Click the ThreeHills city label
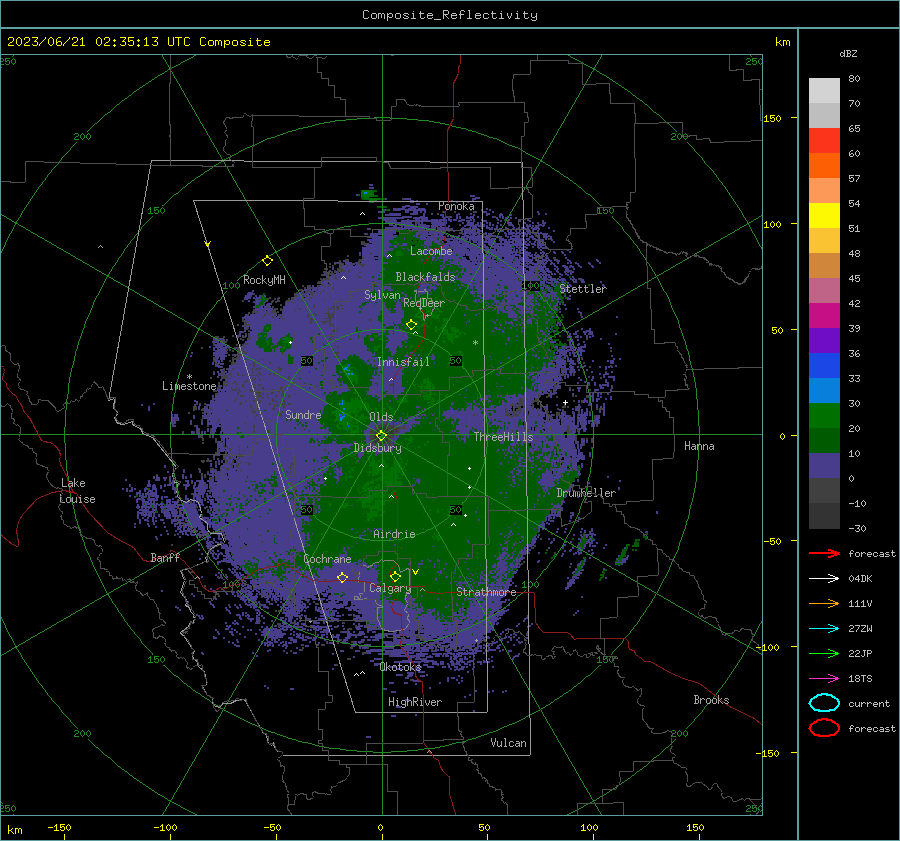The width and height of the screenshot is (900, 841). (503, 437)
